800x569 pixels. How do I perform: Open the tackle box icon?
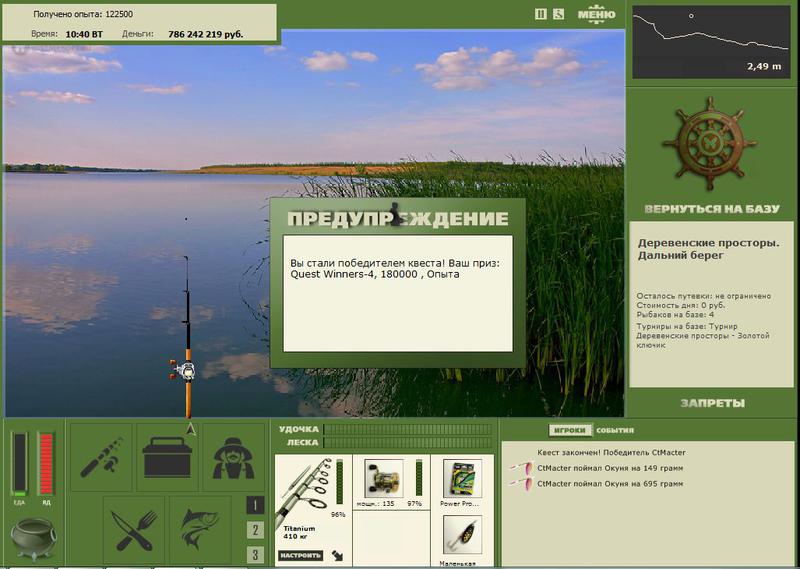click(x=167, y=457)
